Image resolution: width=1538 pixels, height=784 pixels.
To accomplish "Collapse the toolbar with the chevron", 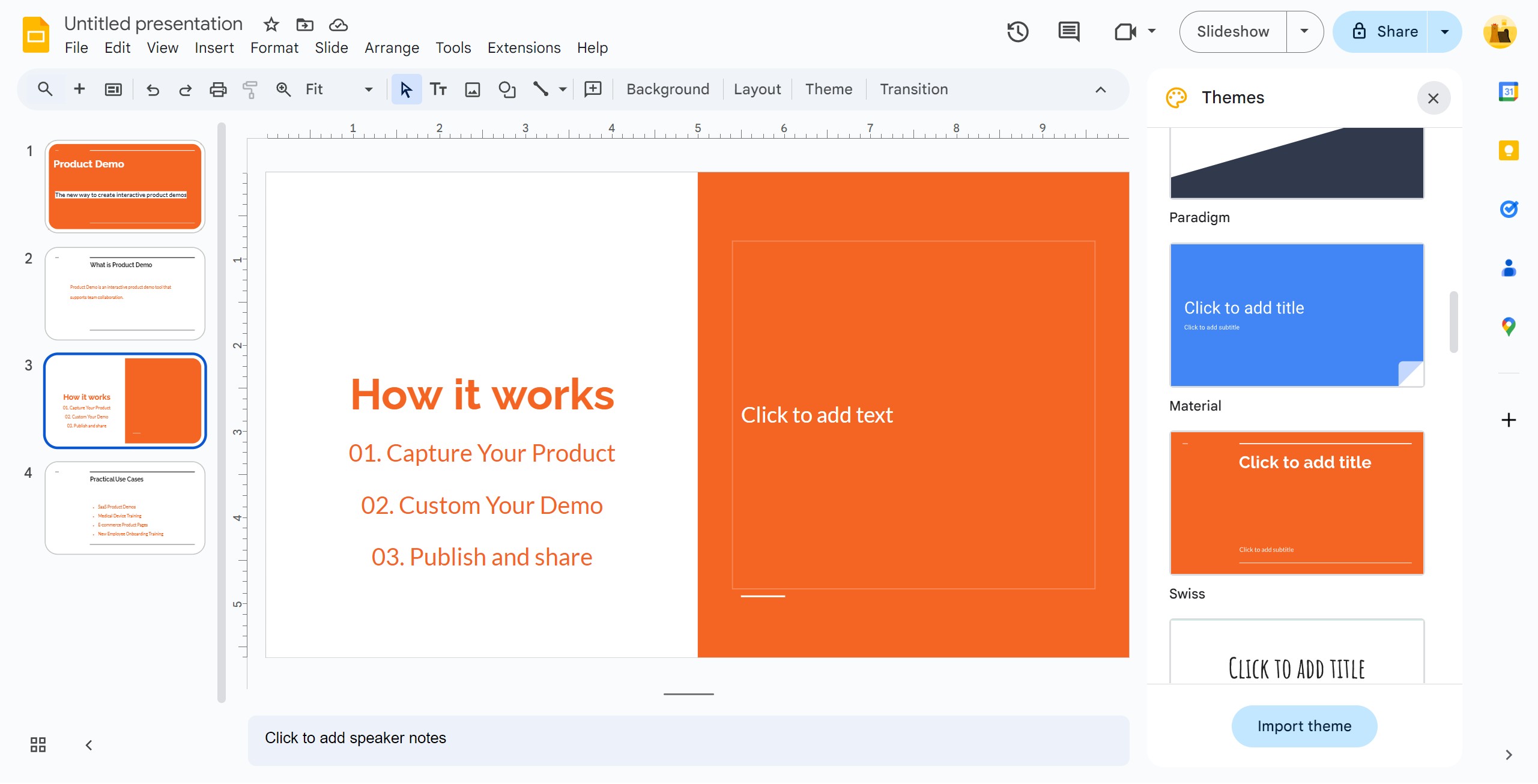I will [x=1100, y=89].
